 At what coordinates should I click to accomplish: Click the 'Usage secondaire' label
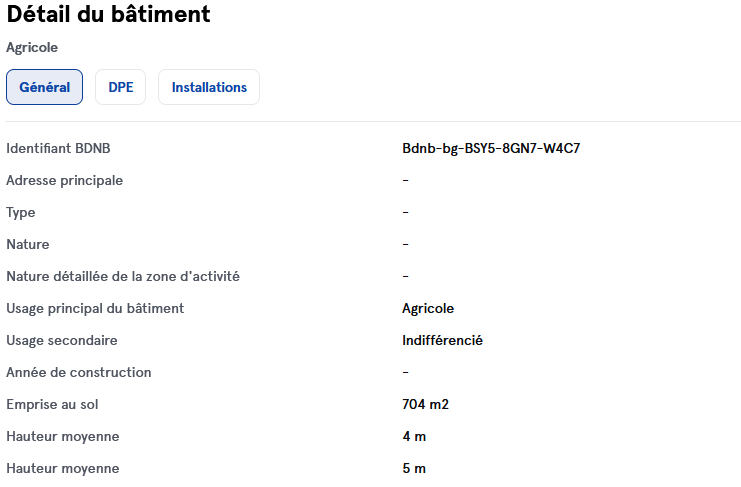[x=62, y=341]
